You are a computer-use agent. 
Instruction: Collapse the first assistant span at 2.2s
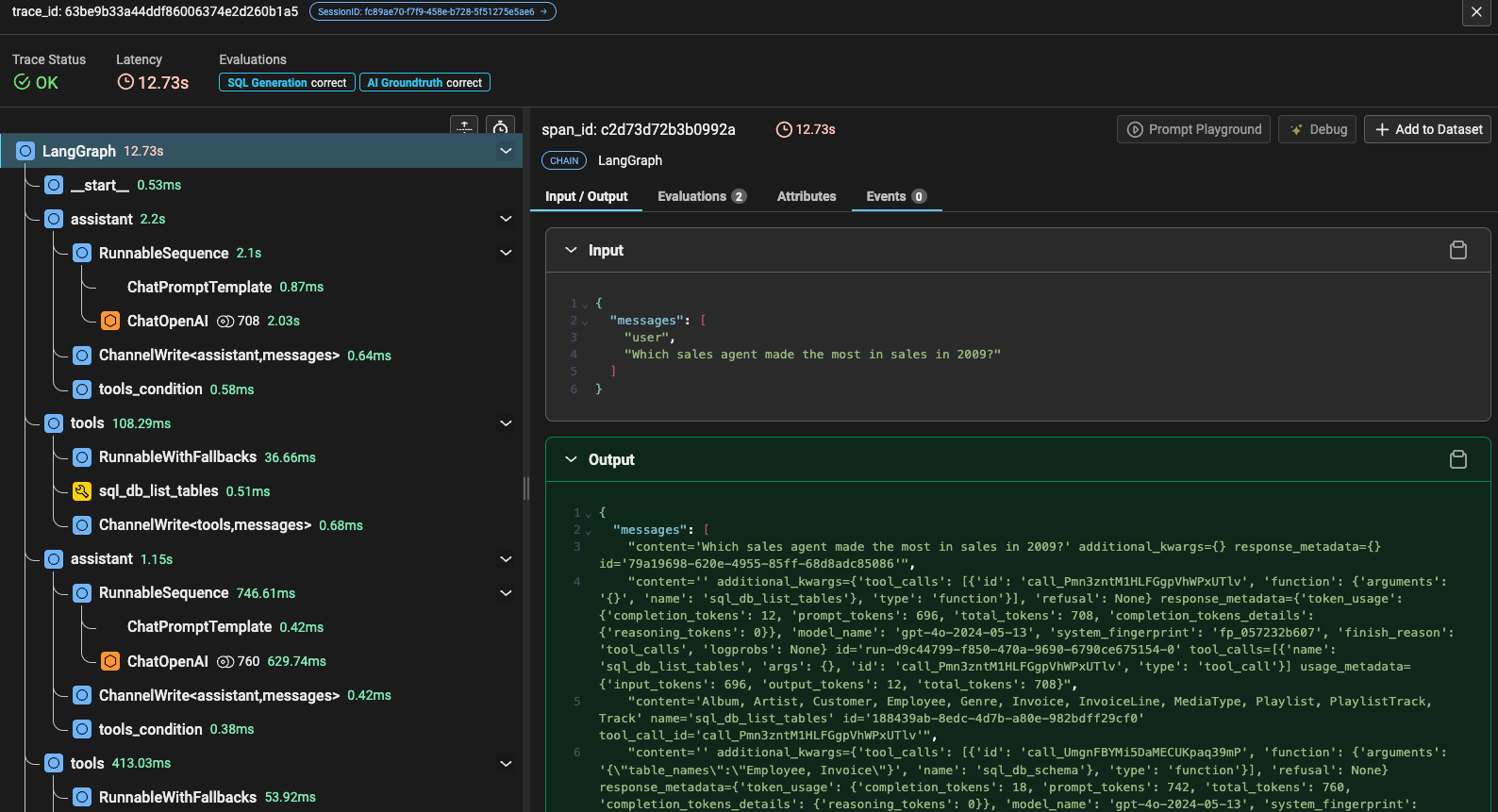pyautogui.click(x=506, y=219)
